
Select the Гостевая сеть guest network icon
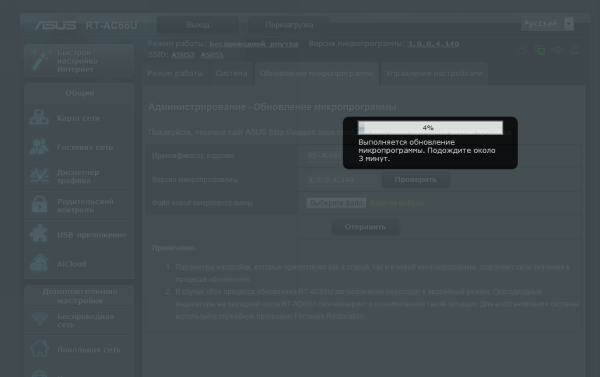pos(39,147)
